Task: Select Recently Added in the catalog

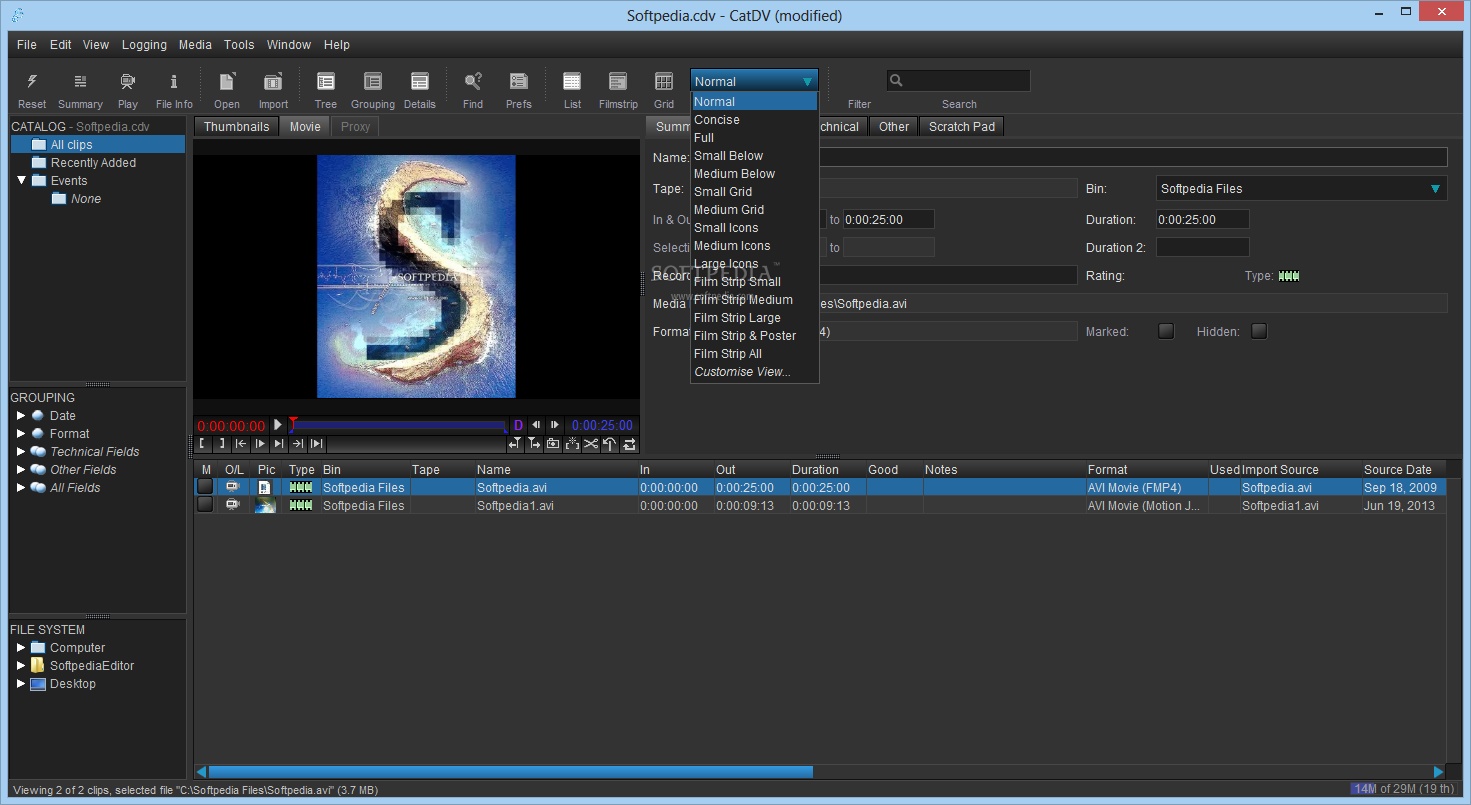Action: (x=93, y=163)
